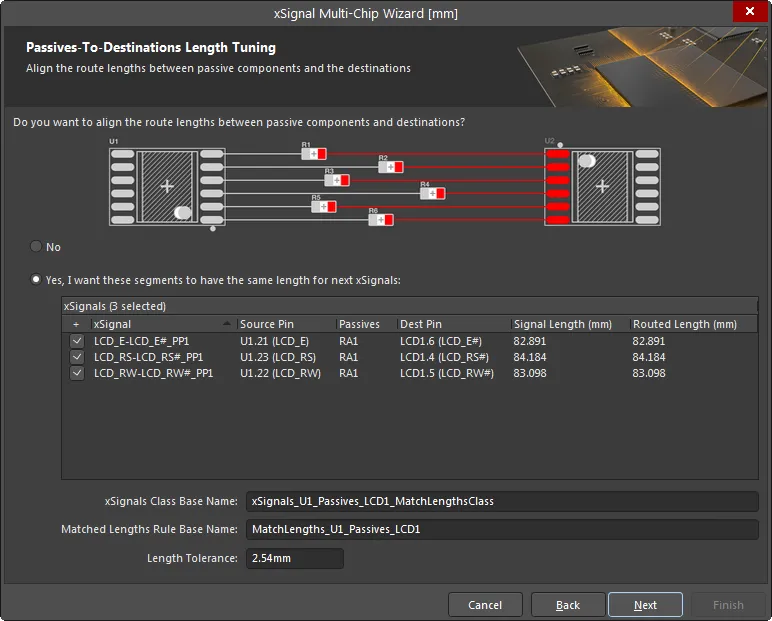Select the No radio button
Image resolution: width=772 pixels, height=621 pixels.
pos(37,247)
